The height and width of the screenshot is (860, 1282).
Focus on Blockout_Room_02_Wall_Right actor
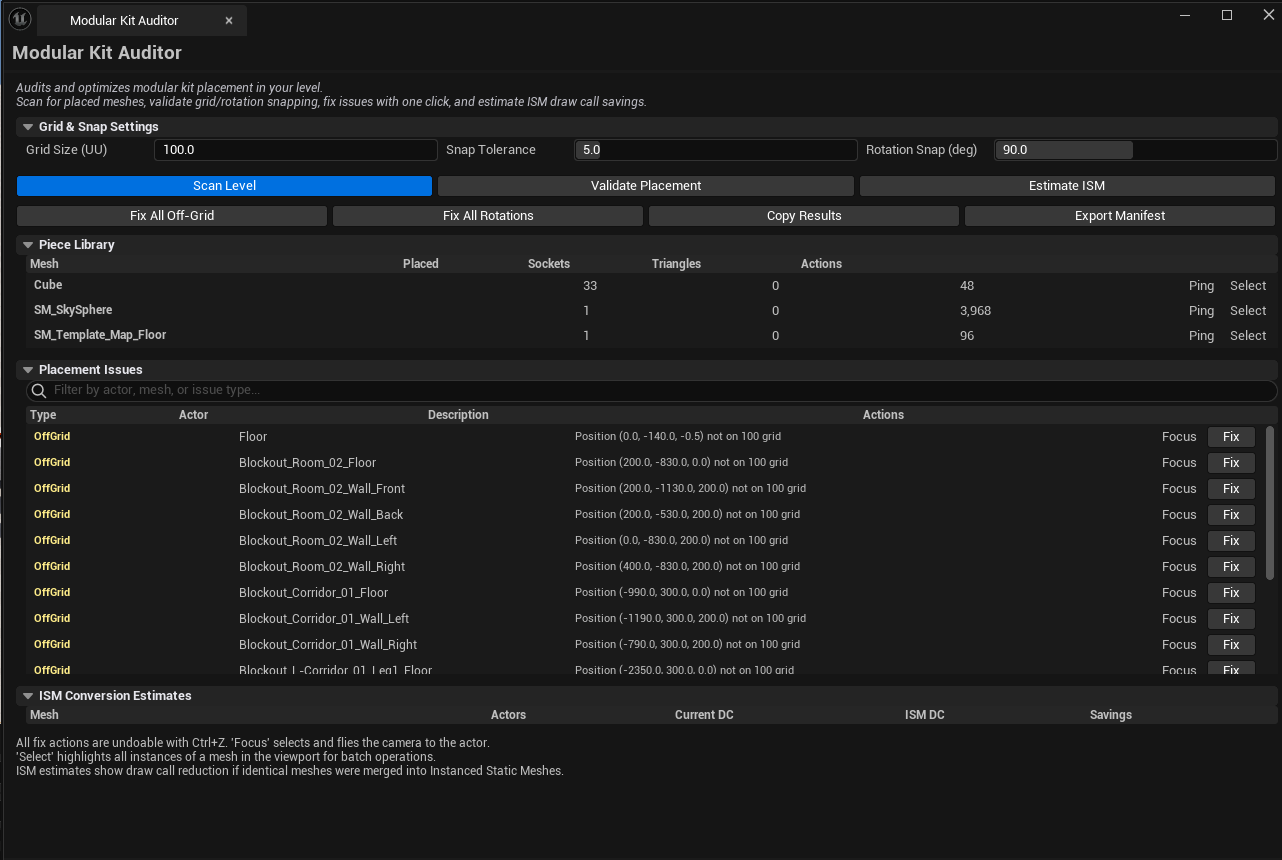(x=1179, y=567)
